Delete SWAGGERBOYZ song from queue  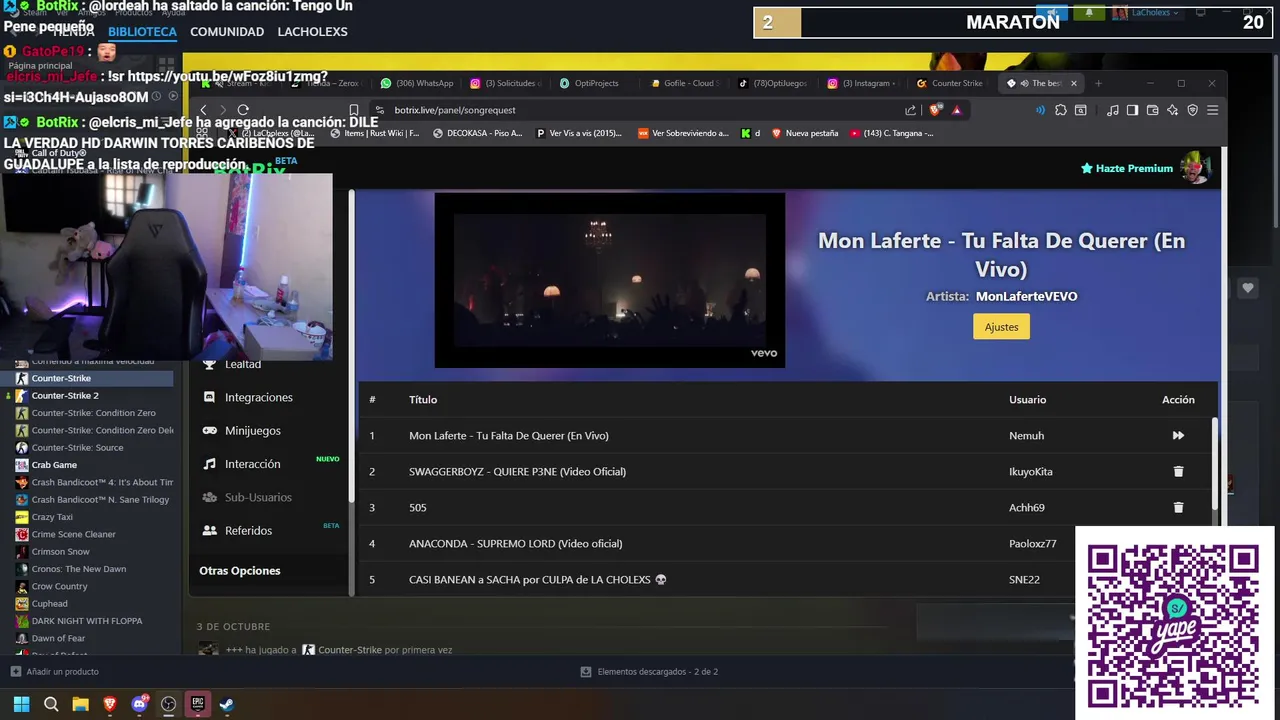coord(1178,471)
